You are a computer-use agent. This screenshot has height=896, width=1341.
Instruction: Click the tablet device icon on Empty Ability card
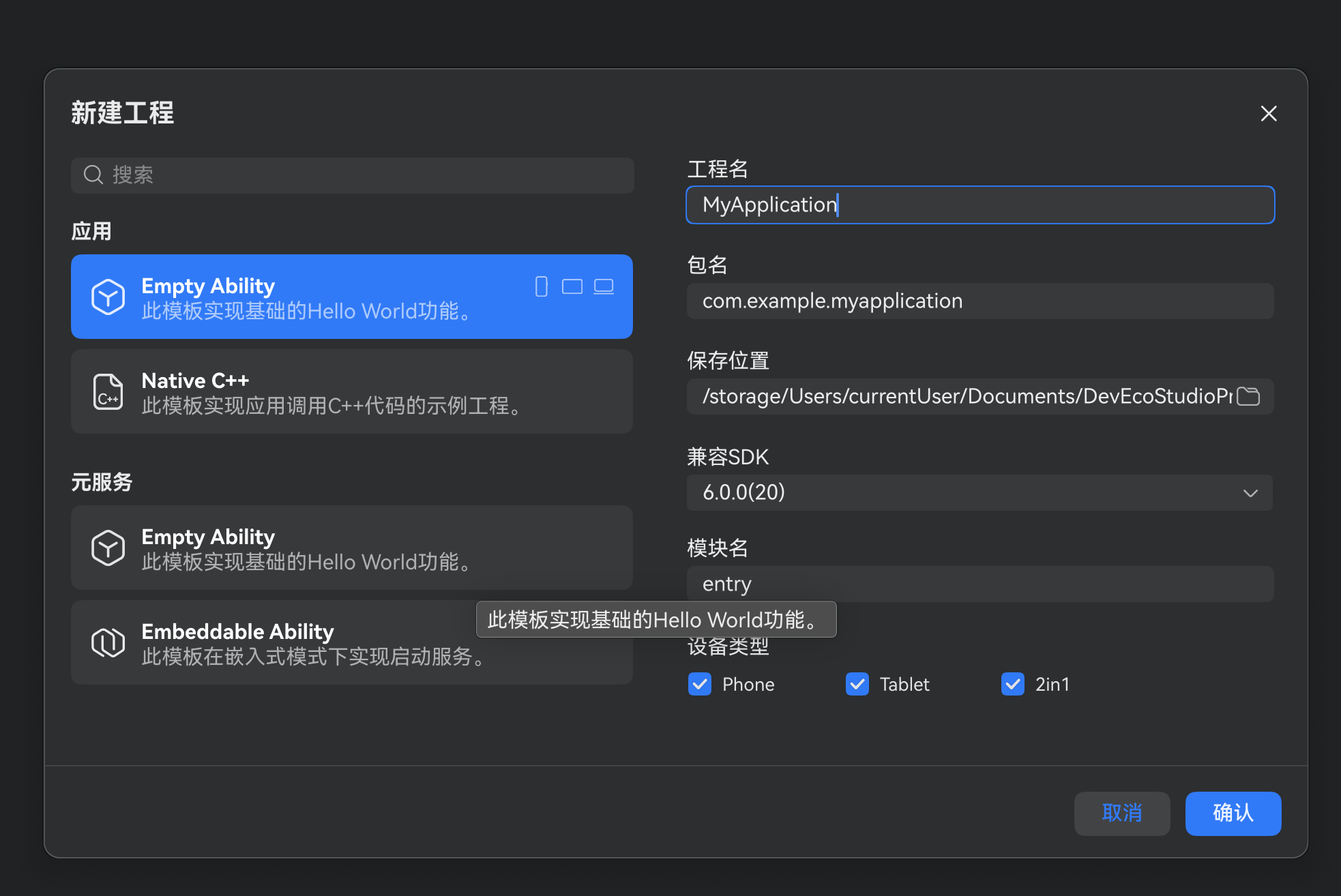click(572, 287)
